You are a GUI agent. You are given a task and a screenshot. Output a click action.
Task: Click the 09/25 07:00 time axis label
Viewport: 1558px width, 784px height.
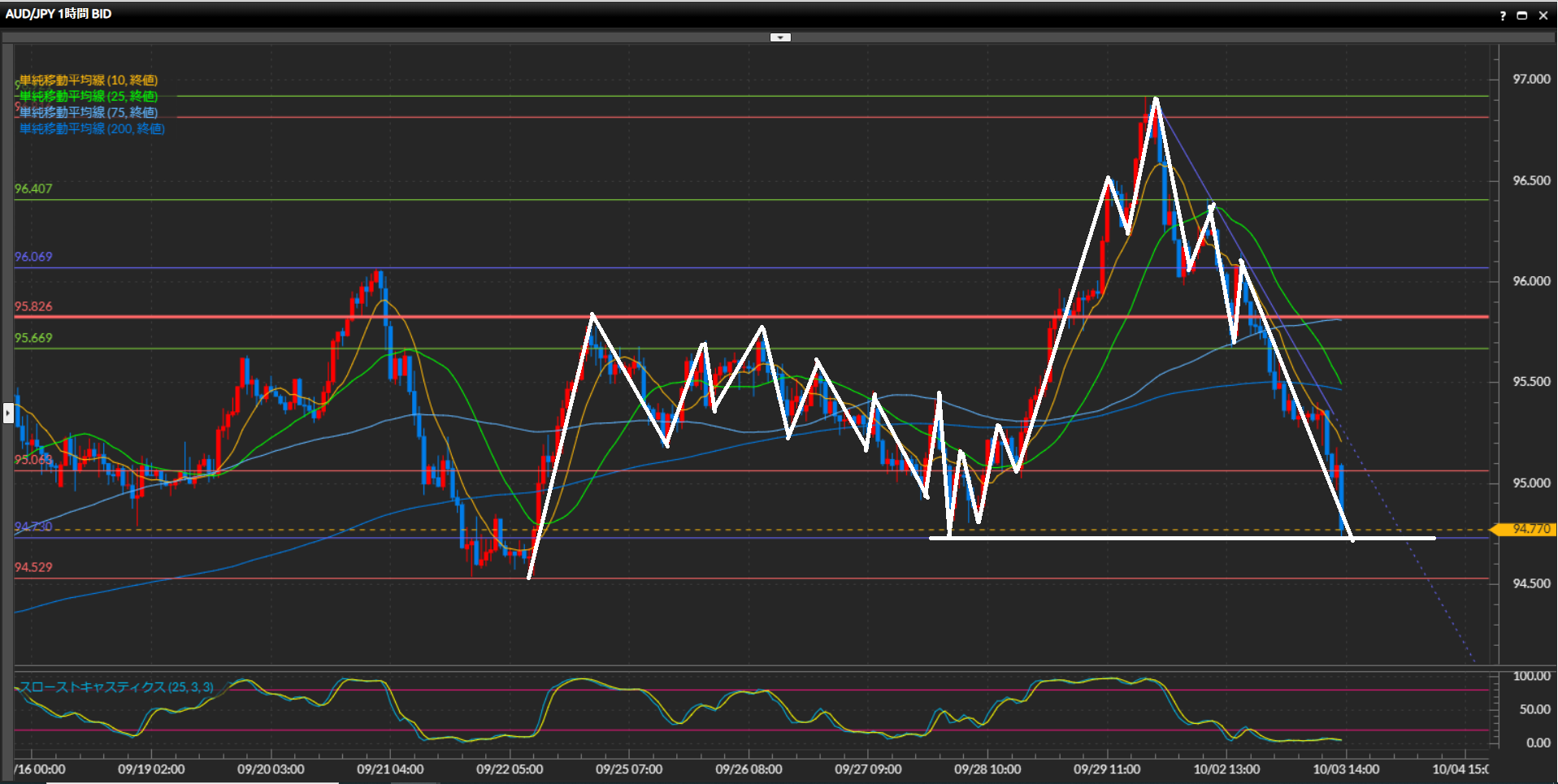629,769
